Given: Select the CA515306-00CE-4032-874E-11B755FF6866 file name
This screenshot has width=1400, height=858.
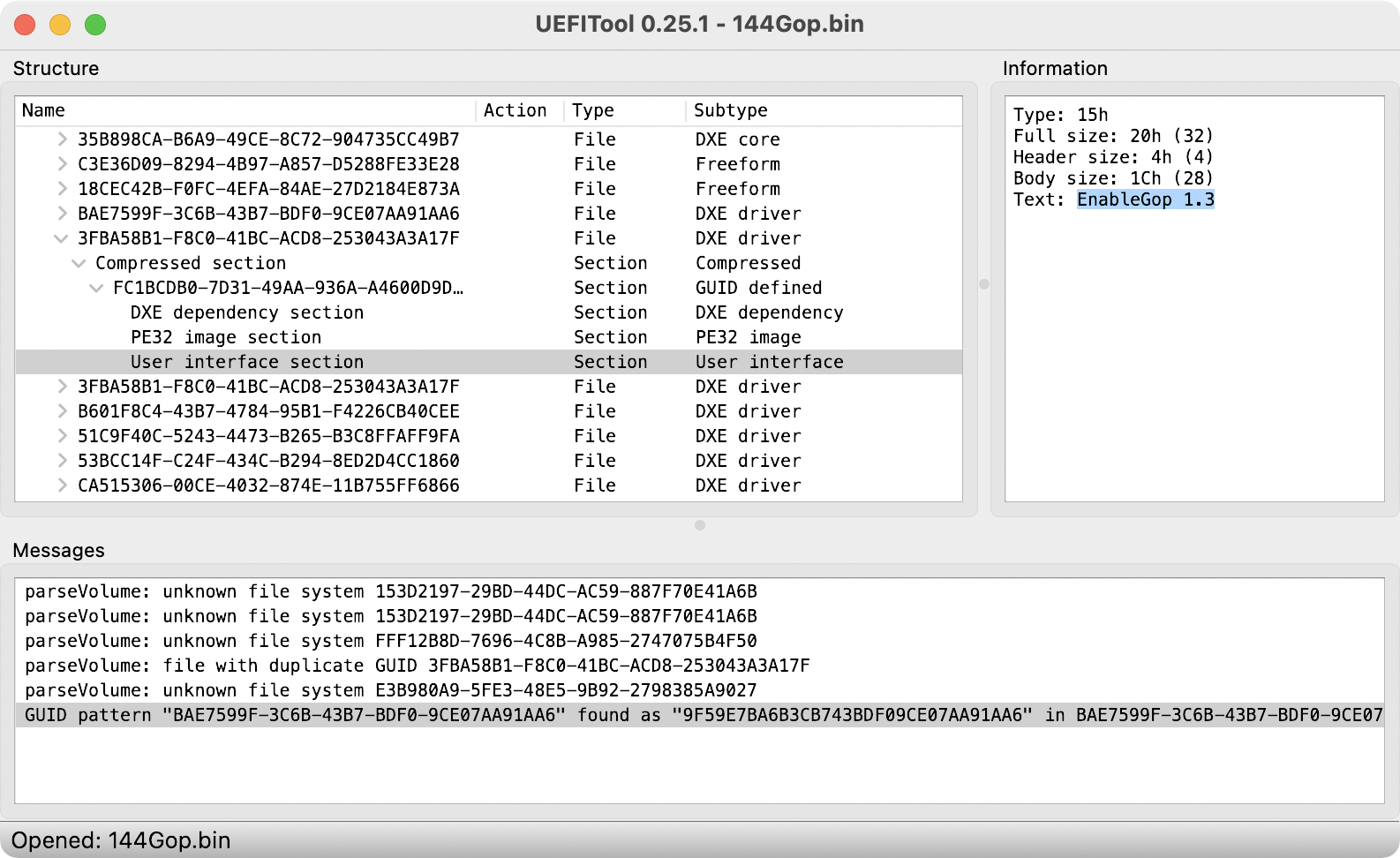Looking at the screenshot, I should [x=268, y=485].
